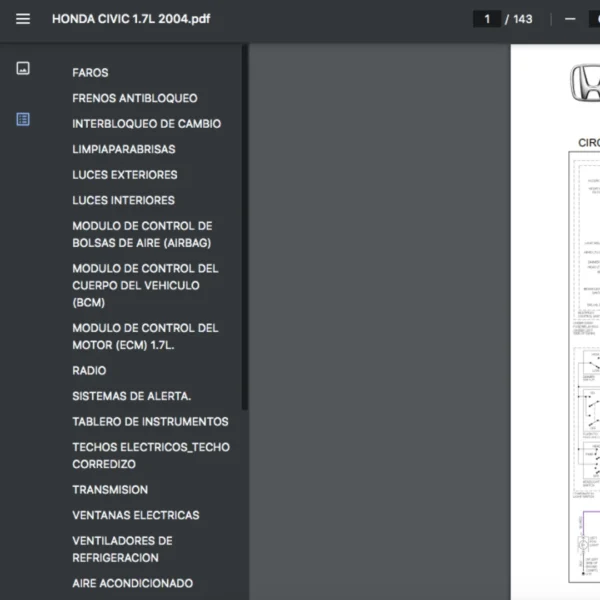Toggle the sidebar with the hamburger menu icon
The width and height of the screenshot is (600, 600).
click(23, 19)
